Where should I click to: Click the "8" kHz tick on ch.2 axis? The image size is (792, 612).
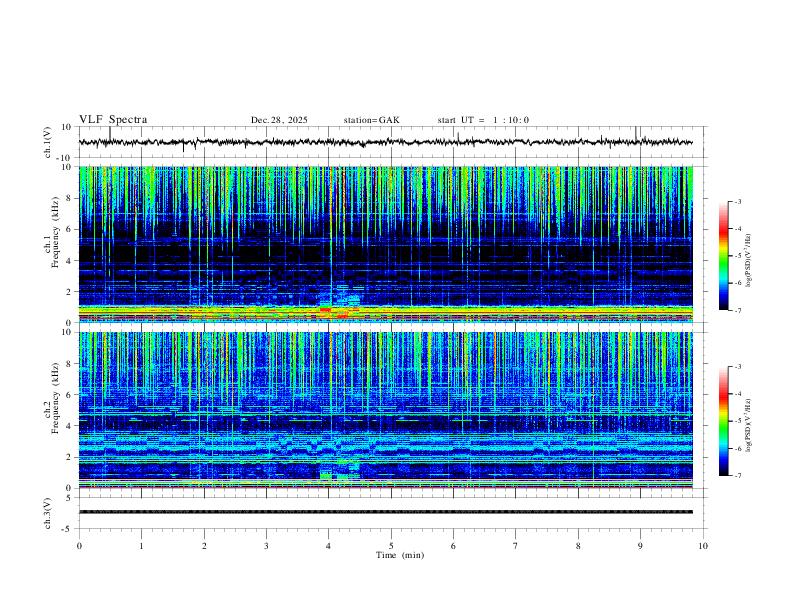point(69,364)
